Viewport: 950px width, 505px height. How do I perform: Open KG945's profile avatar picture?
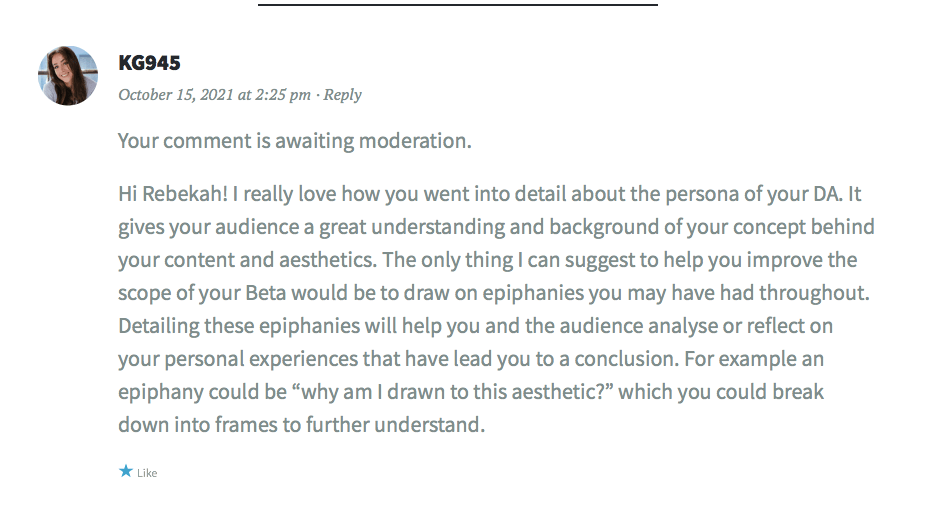tap(68, 75)
